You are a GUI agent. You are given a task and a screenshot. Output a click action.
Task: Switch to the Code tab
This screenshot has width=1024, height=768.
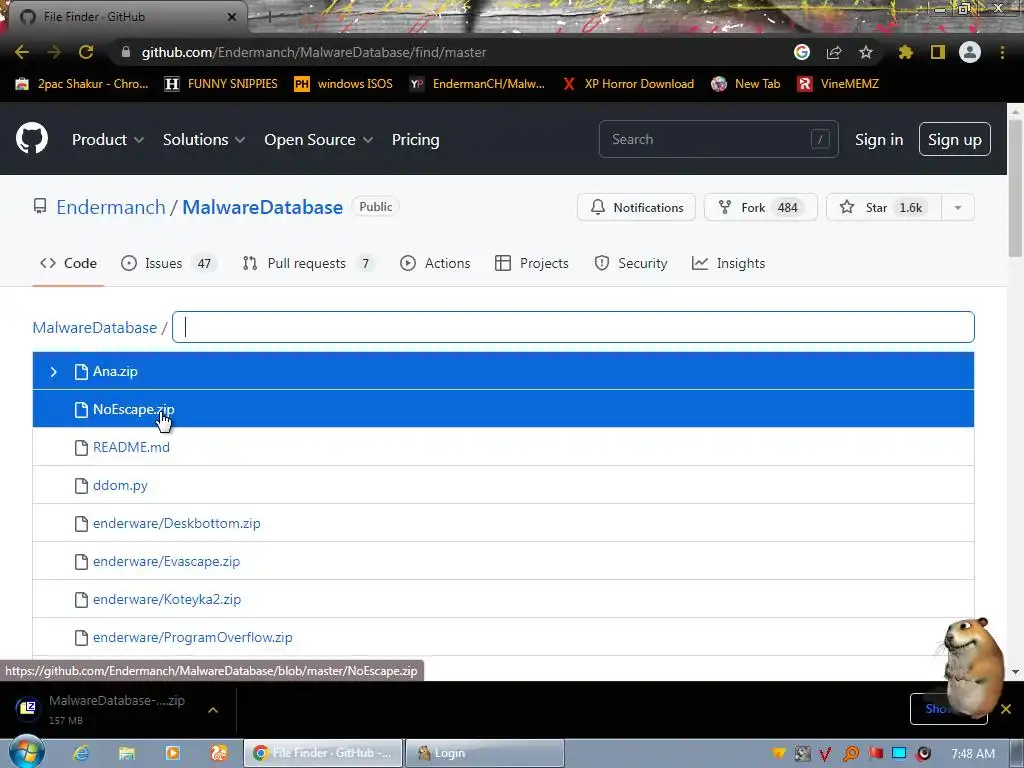pos(69,263)
